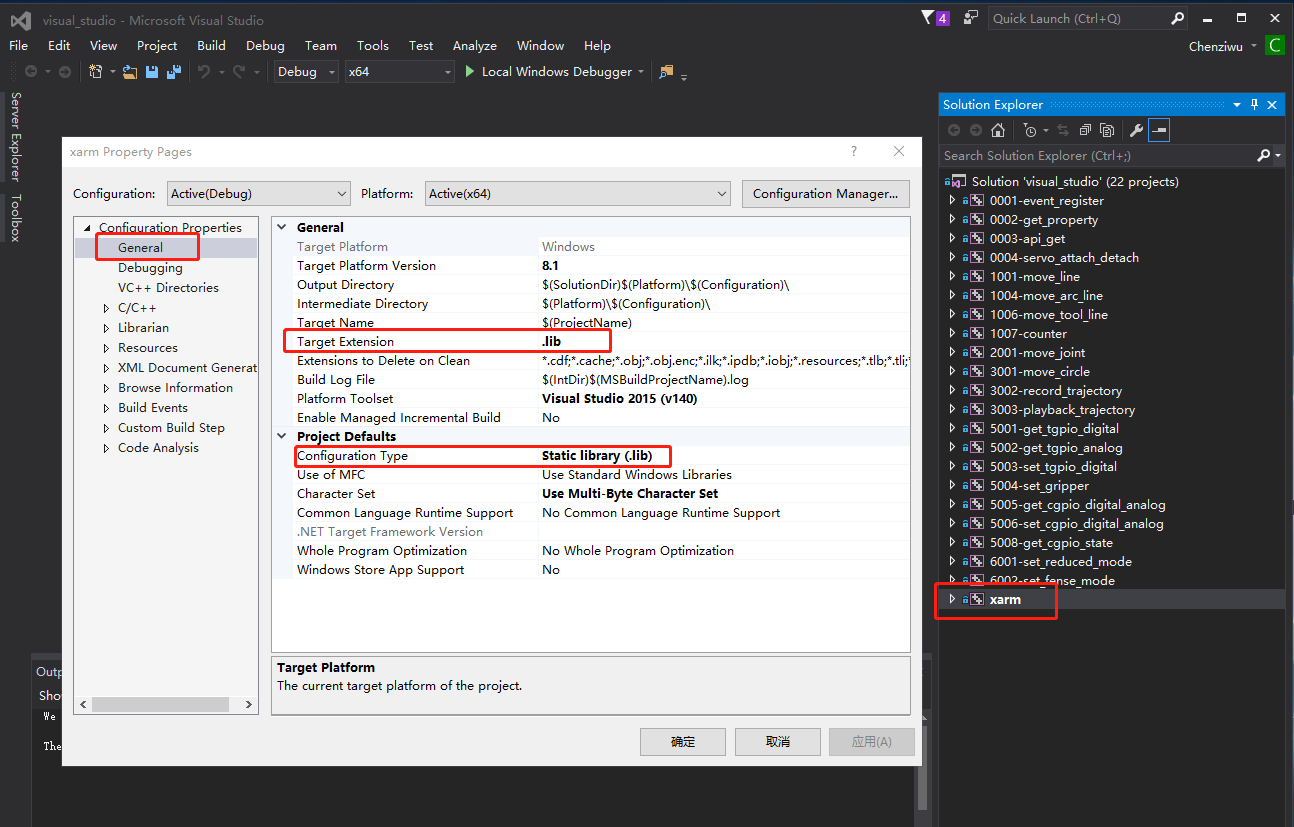Screen dimensions: 1294x827
Task: Expand the C/C++ property node
Action: (x=107, y=308)
